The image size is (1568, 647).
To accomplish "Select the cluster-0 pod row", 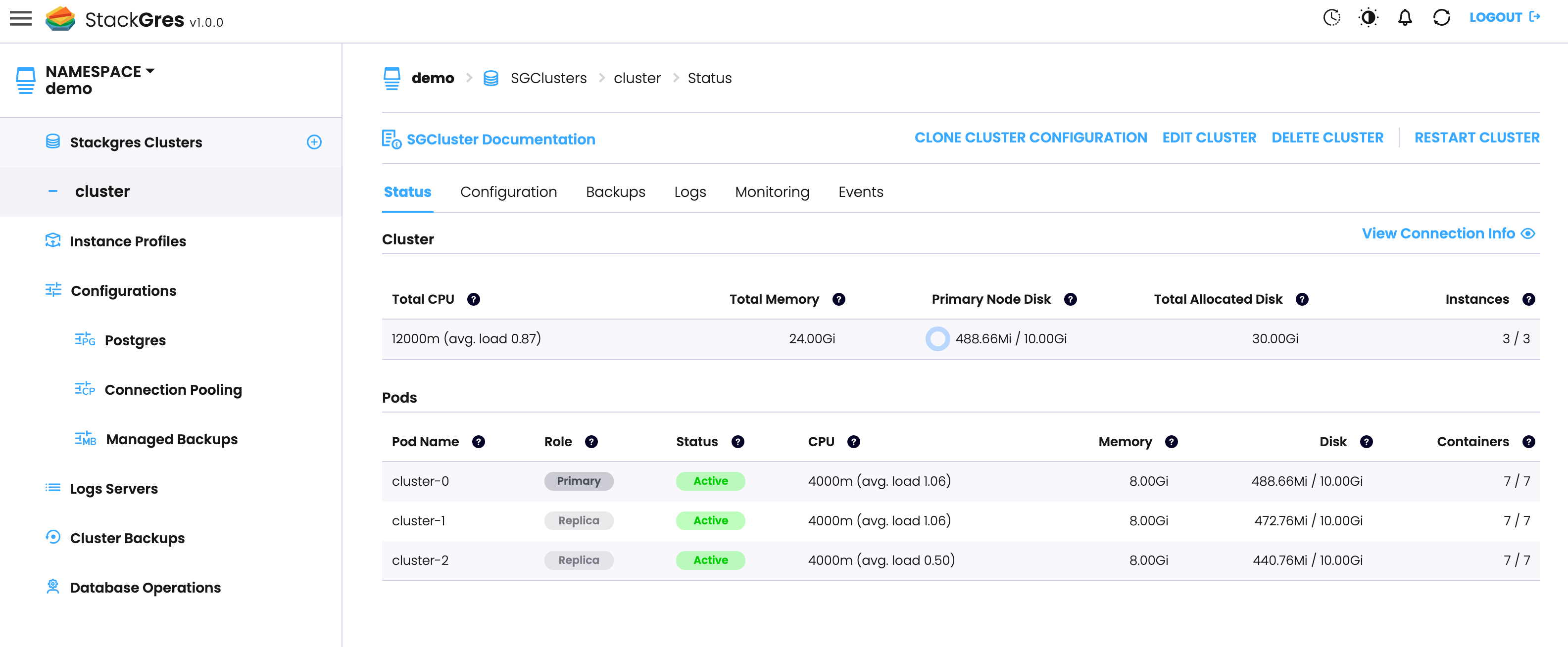I will click(x=961, y=482).
